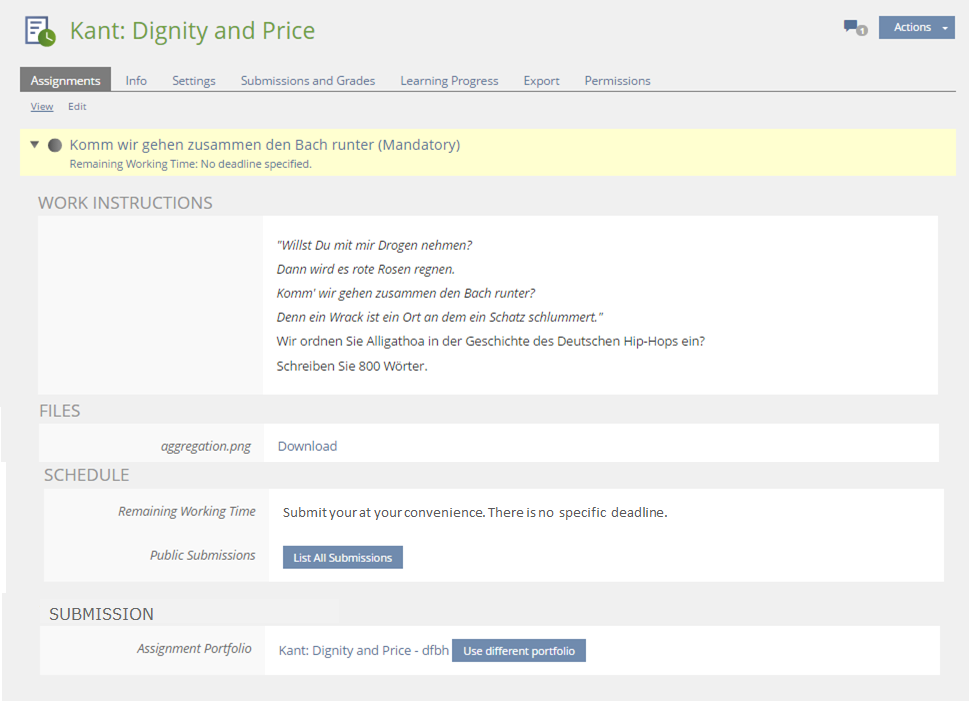This screenshot has height=701, width=969.
Task: Open the Actions dropdown menu
Action: pyautogui.click(x=916, y=28)
